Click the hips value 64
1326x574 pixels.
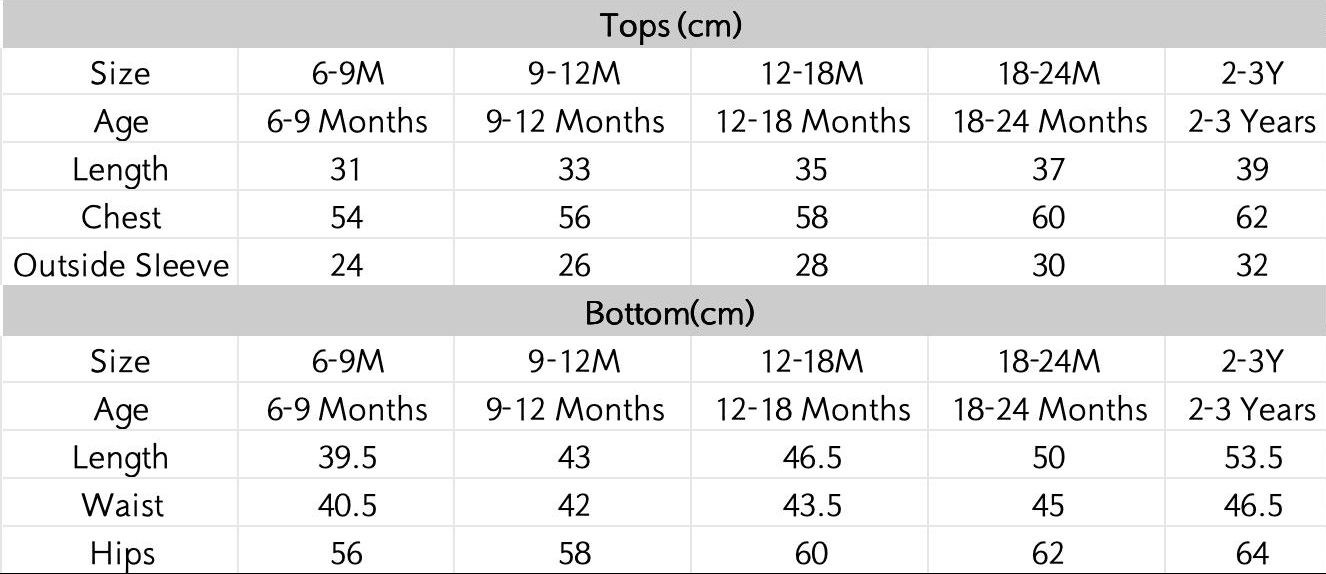(1251, 553)
